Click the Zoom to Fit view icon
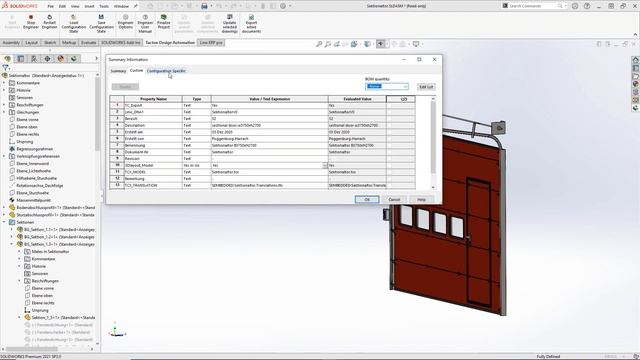This screenshot has width=640, height=360. pos(319,44)
